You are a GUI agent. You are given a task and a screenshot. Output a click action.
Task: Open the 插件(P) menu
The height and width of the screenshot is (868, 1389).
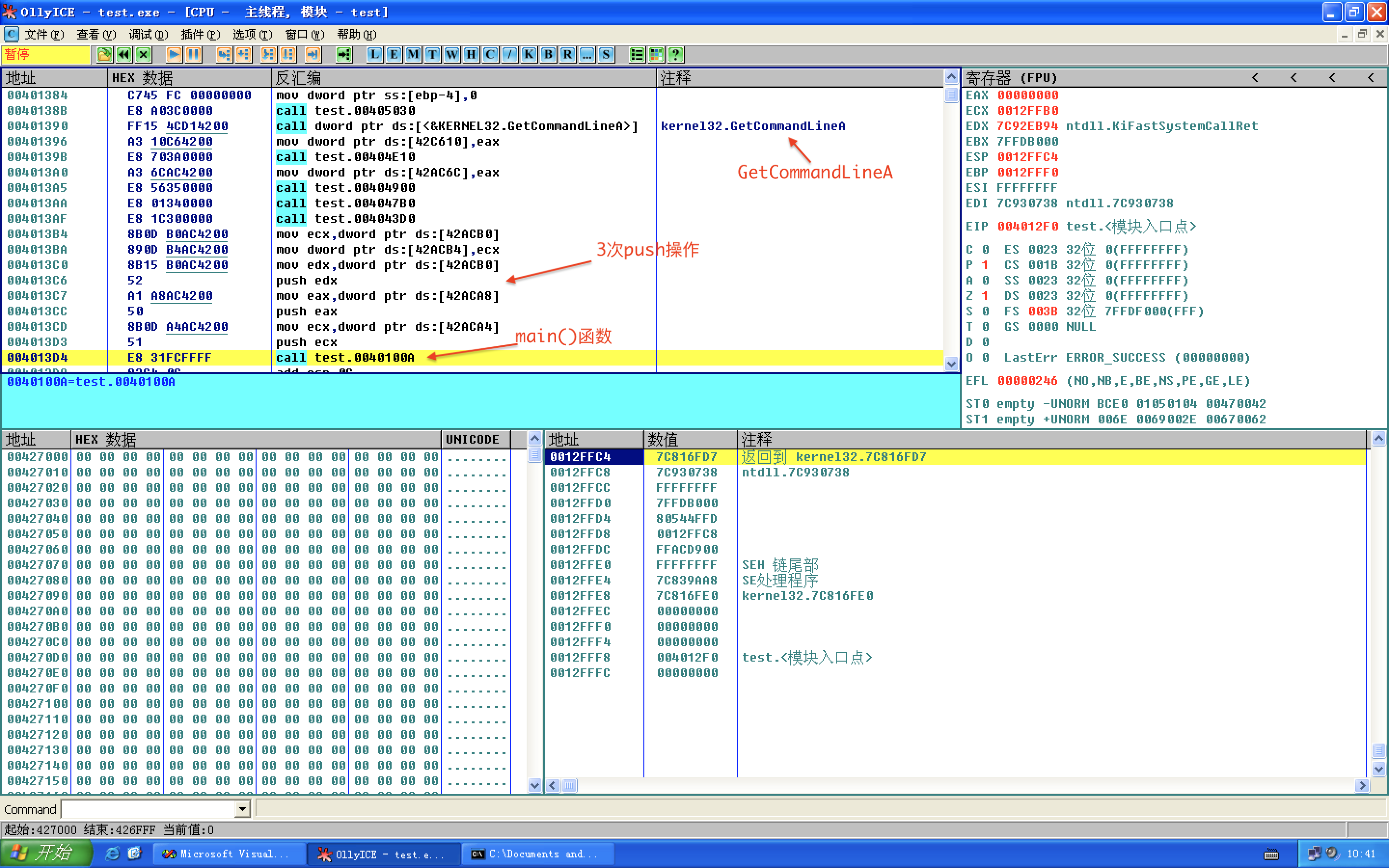point(200,34)
